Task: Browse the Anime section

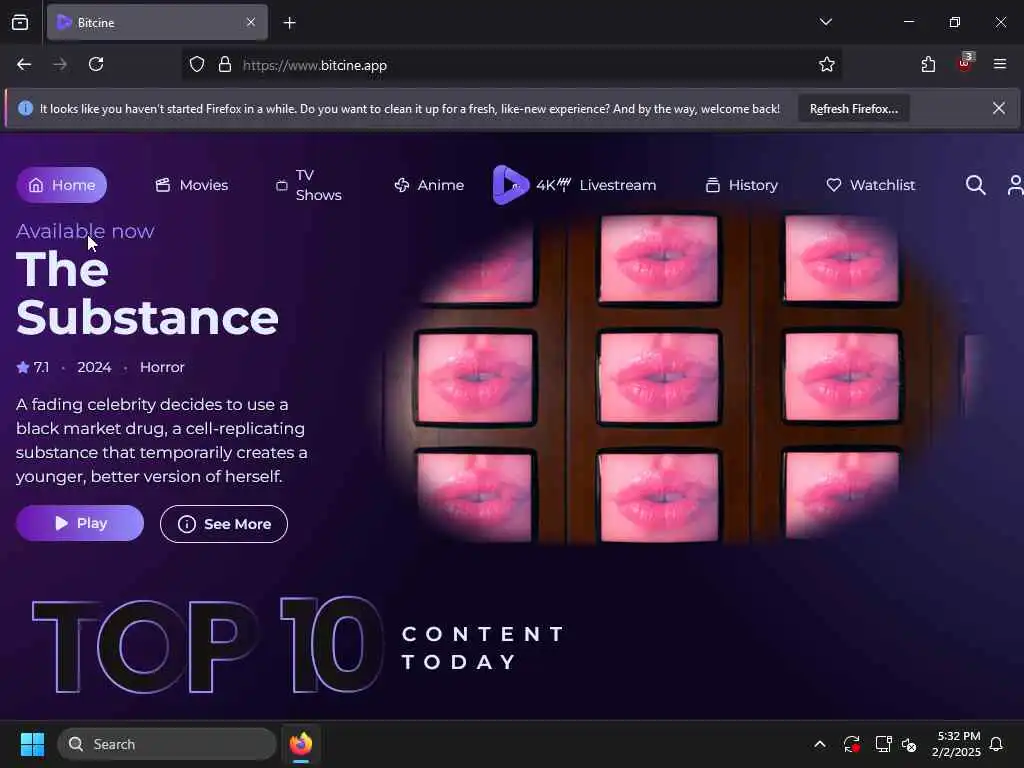Action: pyautogui.click(x=429, y=185)
